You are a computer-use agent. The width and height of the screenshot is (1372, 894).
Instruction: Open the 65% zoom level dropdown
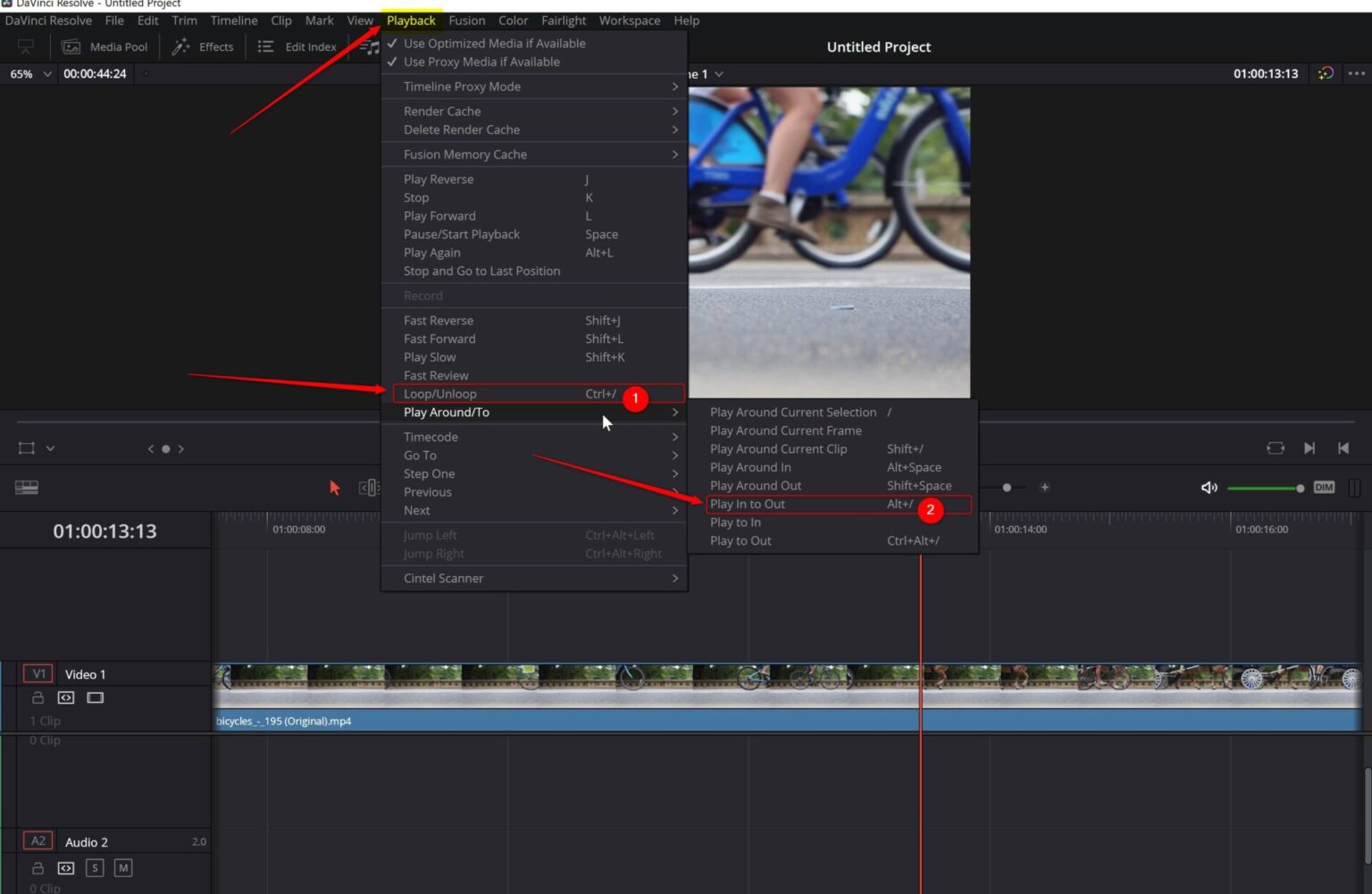[29, 73]
